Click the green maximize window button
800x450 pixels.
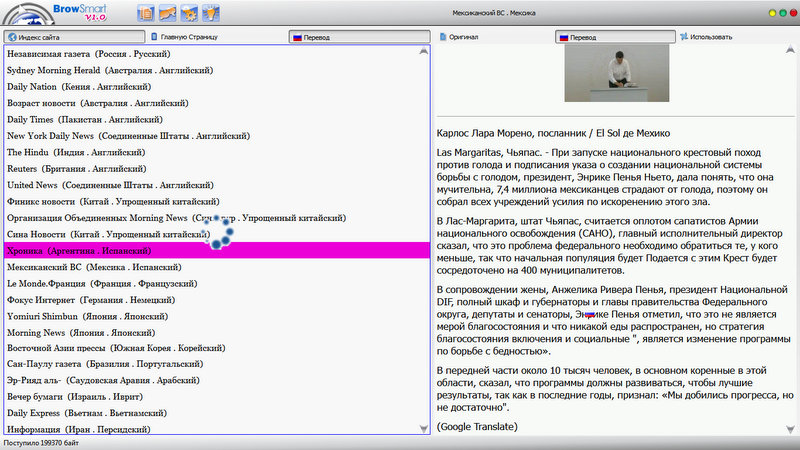pyautogui.click(x=783, y=13)
